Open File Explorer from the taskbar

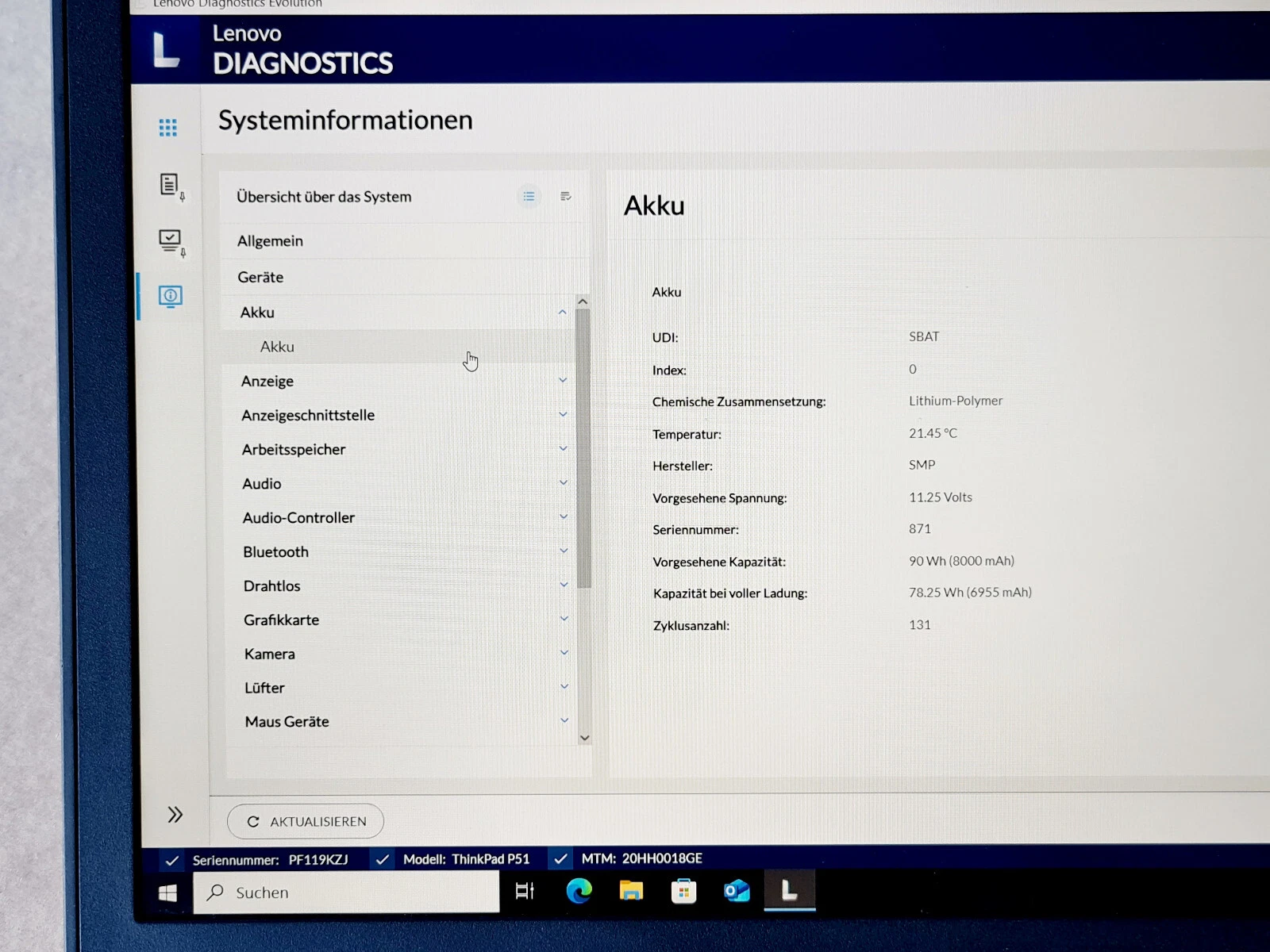click(x=631, y=891)
